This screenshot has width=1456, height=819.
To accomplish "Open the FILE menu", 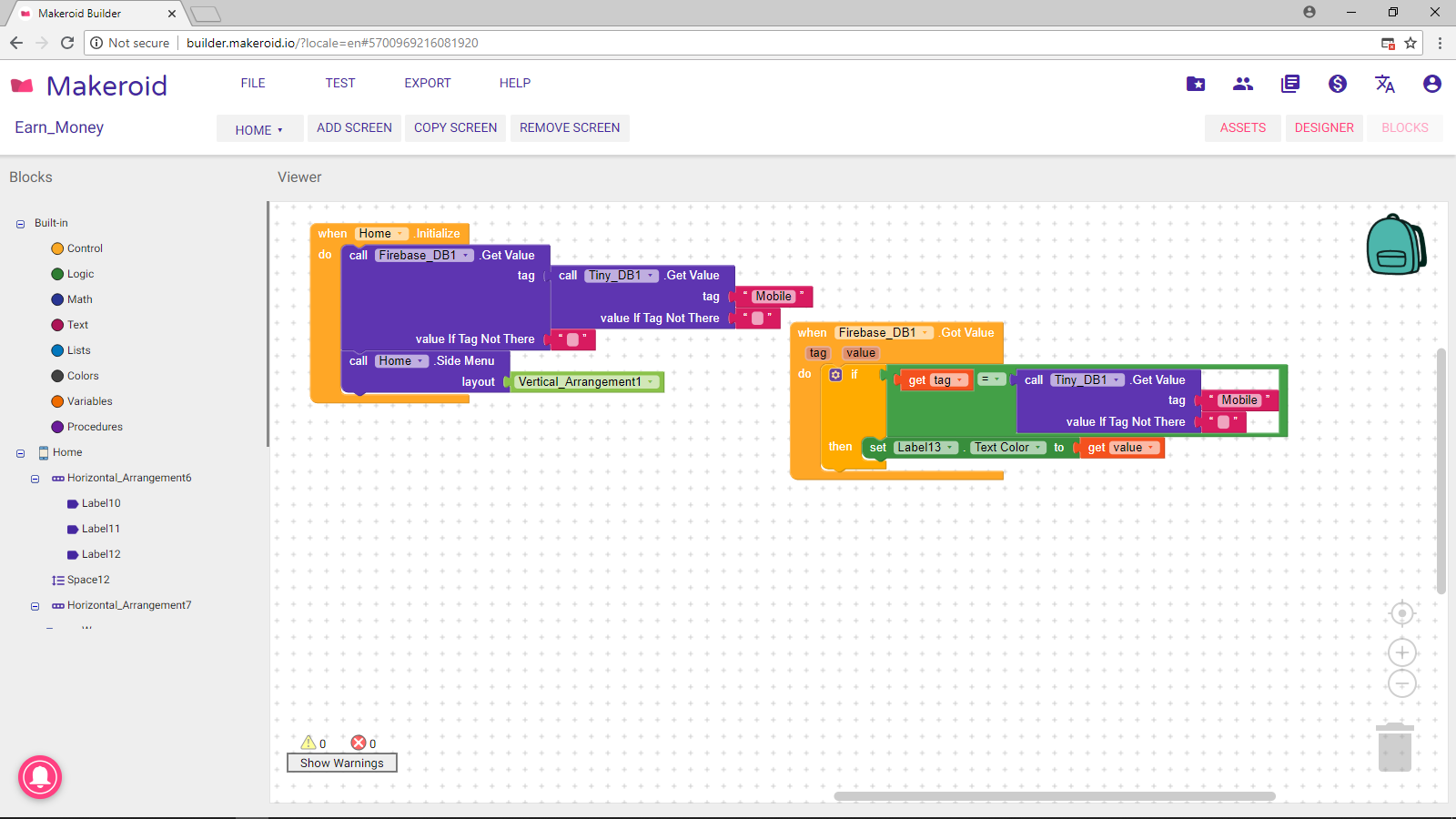I will click(x=253, y=83).
